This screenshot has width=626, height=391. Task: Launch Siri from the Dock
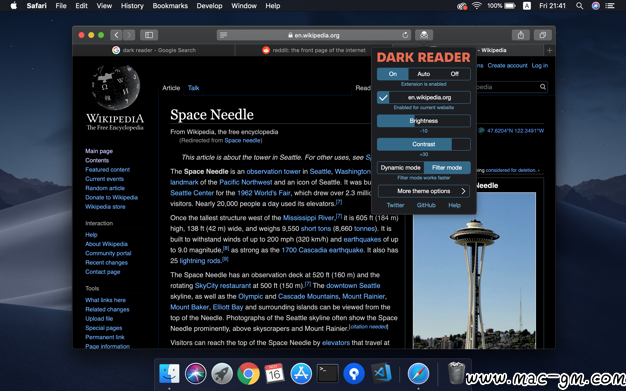coord(196,374)
